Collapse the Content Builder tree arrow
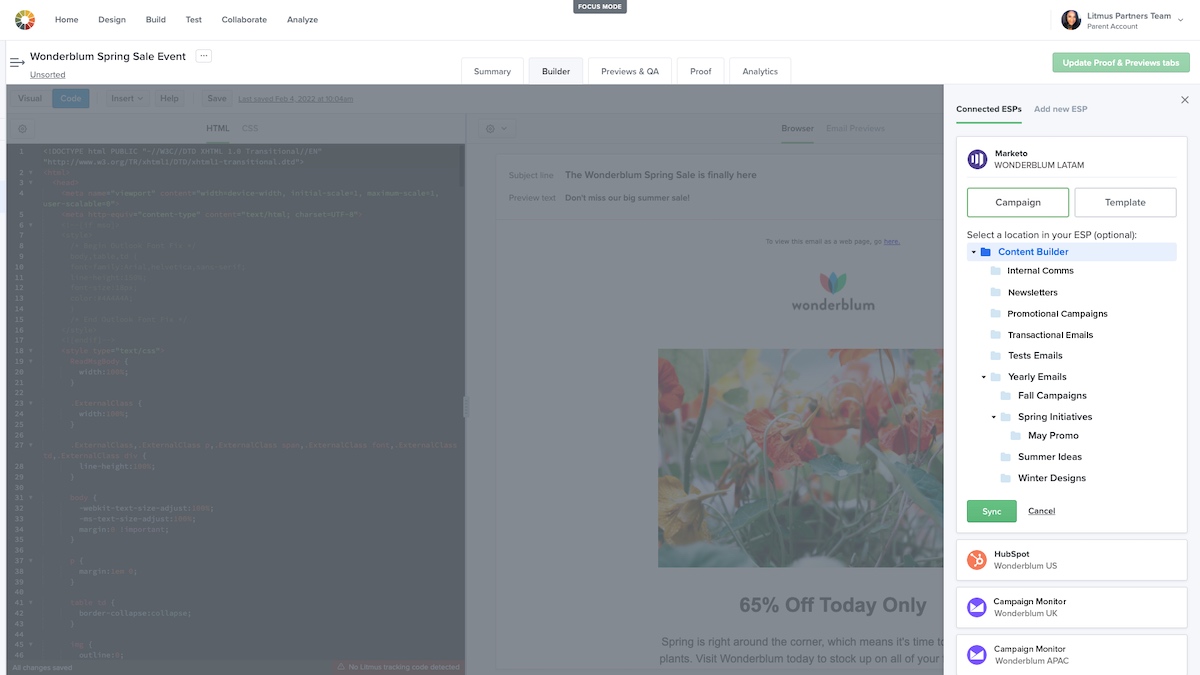The width and height of the screenshot is (1200, 675). coord(974,252)
